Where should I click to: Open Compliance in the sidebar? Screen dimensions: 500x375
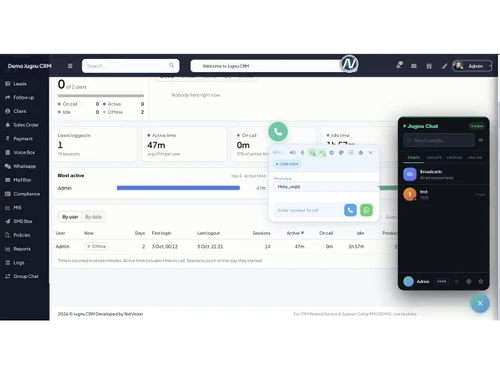point(24,194)
